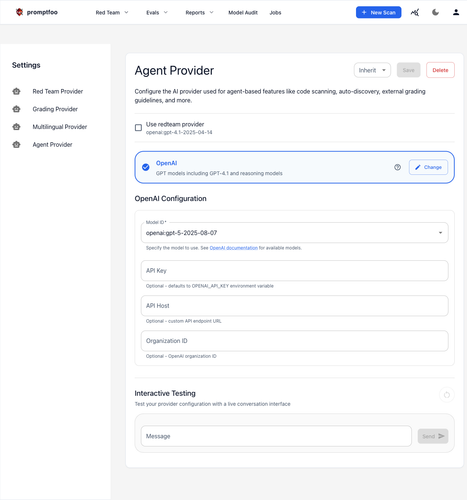Go to Model Audit page

tap(243, 13)
